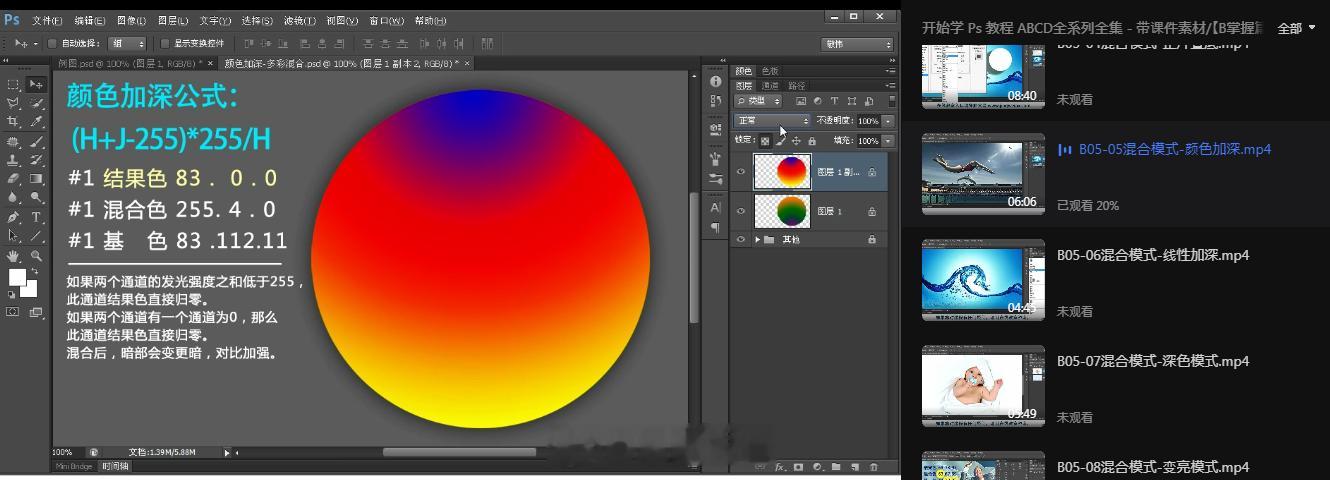Viewport: 1330px width, 480px height.
Task: Switch to the 例图.psd document tab
Action: point(130,63)
